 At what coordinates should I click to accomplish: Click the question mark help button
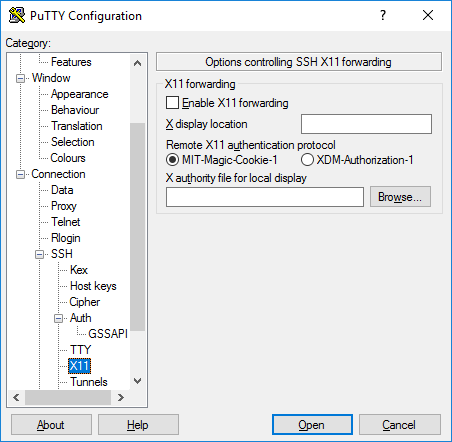[x=383, y=15]
